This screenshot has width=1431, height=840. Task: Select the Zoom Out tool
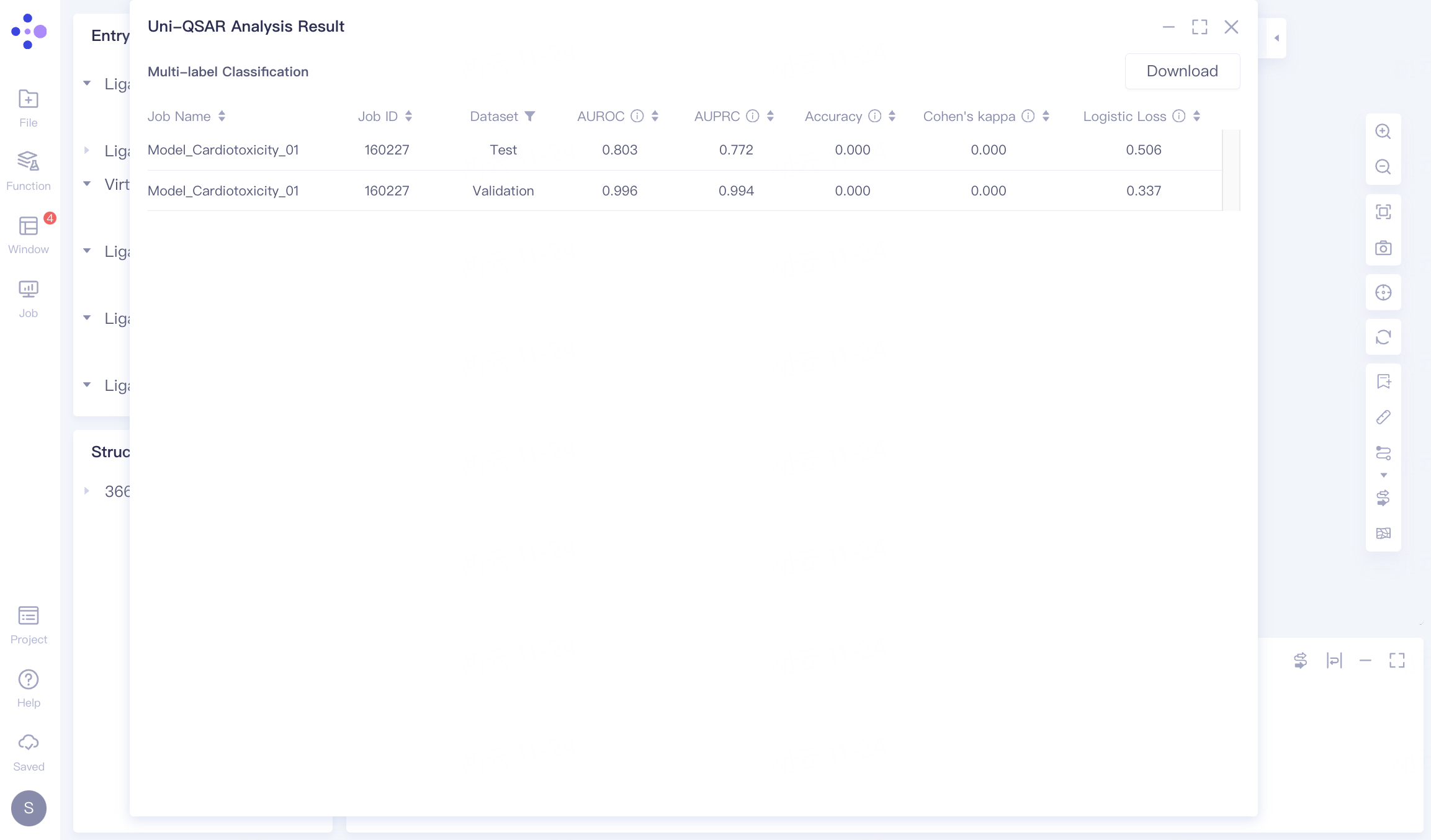1384,168
